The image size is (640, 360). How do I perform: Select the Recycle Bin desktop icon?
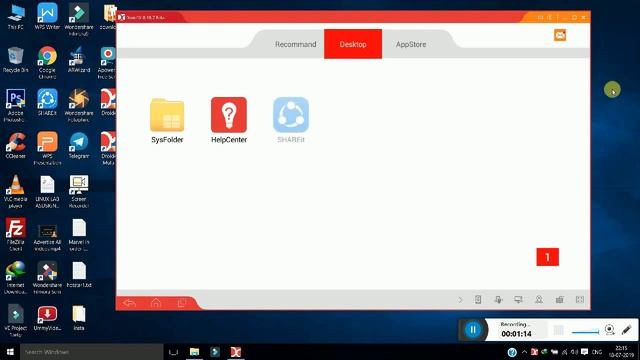(x=16, y=60)
